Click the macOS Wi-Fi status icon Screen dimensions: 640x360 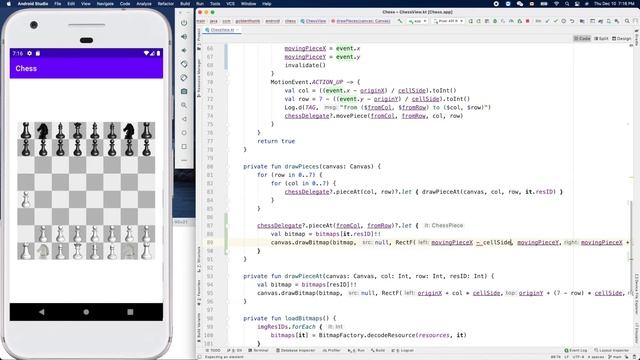point(556,4)
